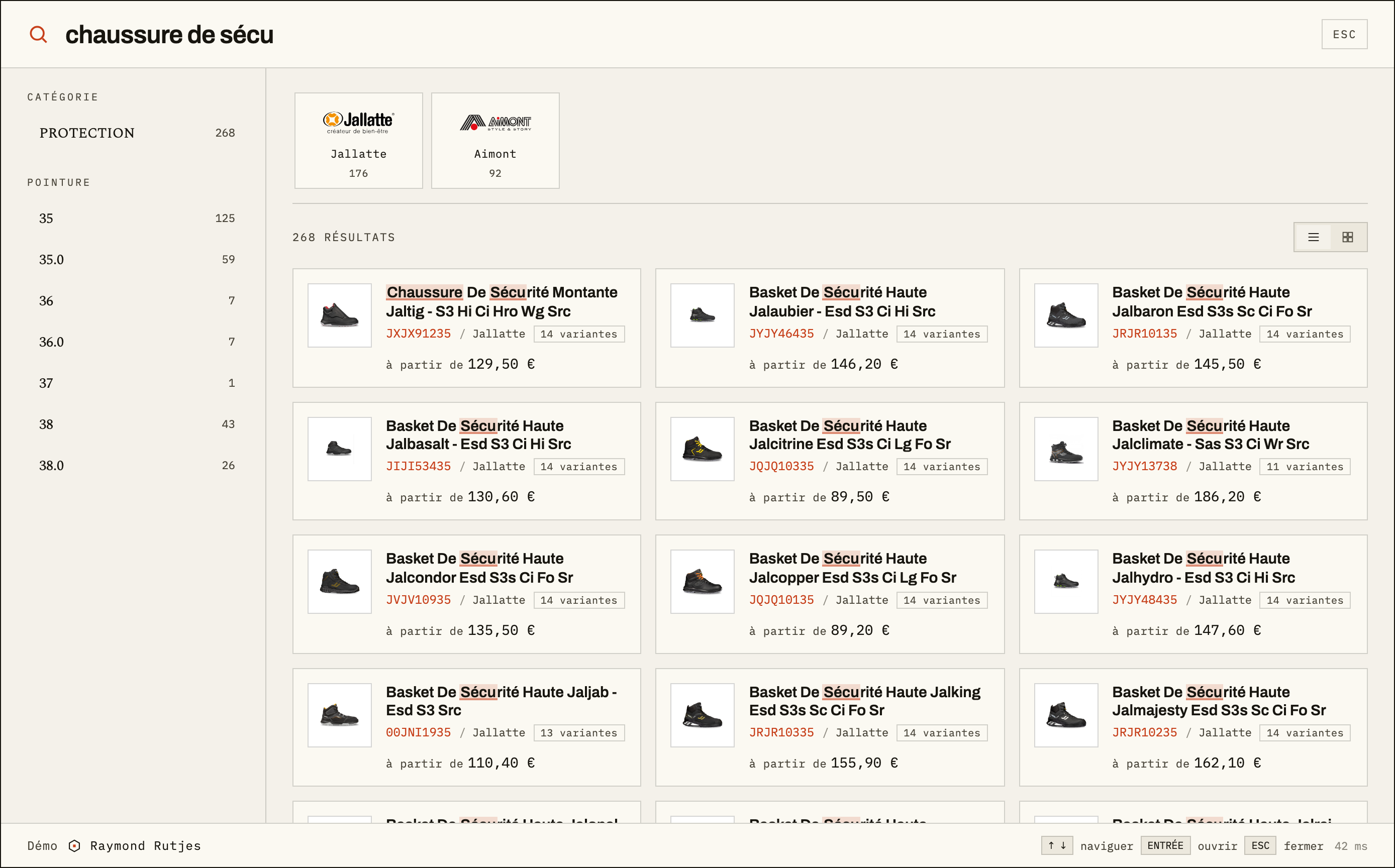
Task: Filter by pointure 38
Action: 137,424
